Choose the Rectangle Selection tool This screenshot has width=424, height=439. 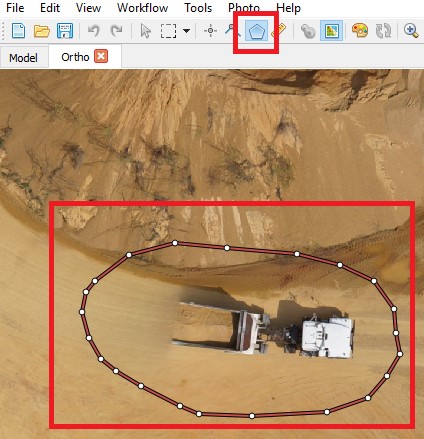(169, 31)
